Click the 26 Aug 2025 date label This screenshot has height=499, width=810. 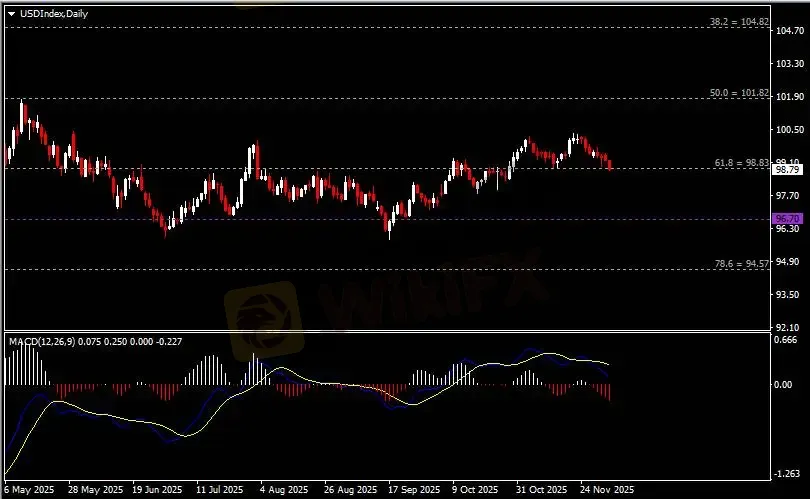pyautogui.click(x=350, y=490)
